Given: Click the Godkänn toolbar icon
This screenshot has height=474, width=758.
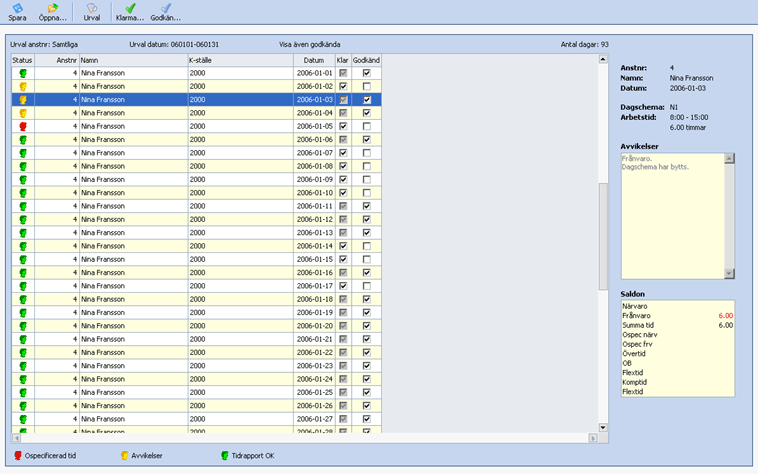Looking at the screenshot, I should click(x=166, y=8).
